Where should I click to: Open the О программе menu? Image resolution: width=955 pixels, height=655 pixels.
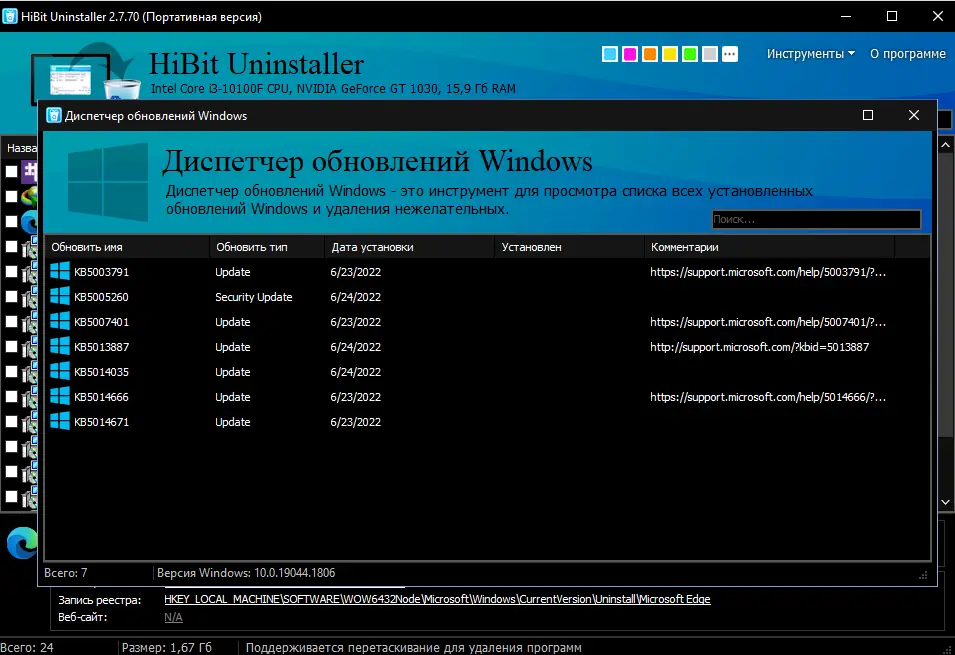point(907,54)
